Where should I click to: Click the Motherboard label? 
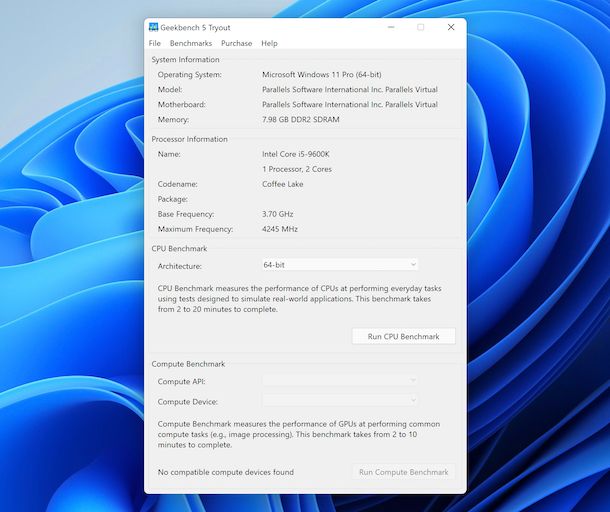pyautogui.click(x=182, y=104)
